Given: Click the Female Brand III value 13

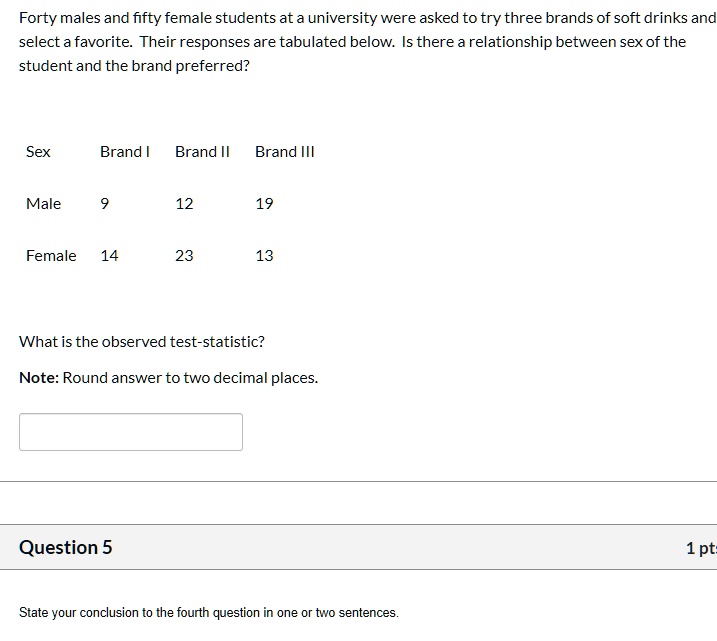Looking at the screenshot, I should point(264,256).
